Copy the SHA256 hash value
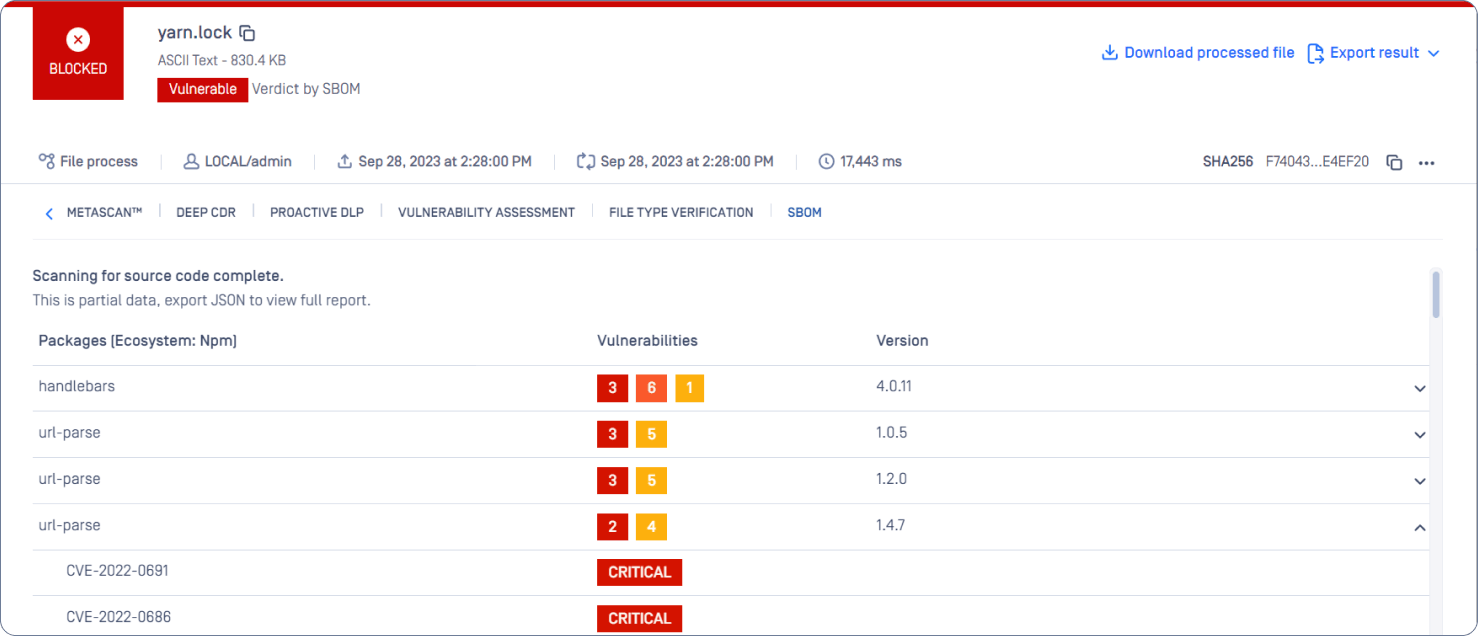The image size is (1478, 637). pyautogui.click(x=1394, y=162)
